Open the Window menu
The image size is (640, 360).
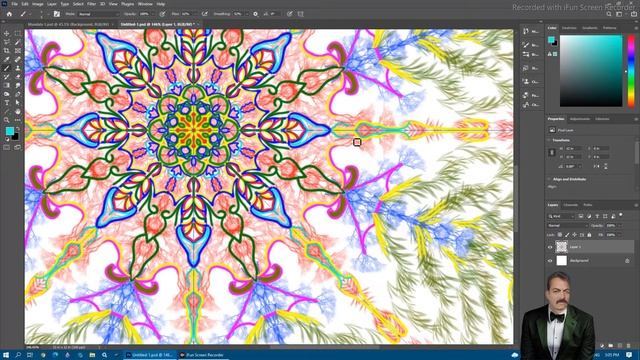click(x=145, y=4)
